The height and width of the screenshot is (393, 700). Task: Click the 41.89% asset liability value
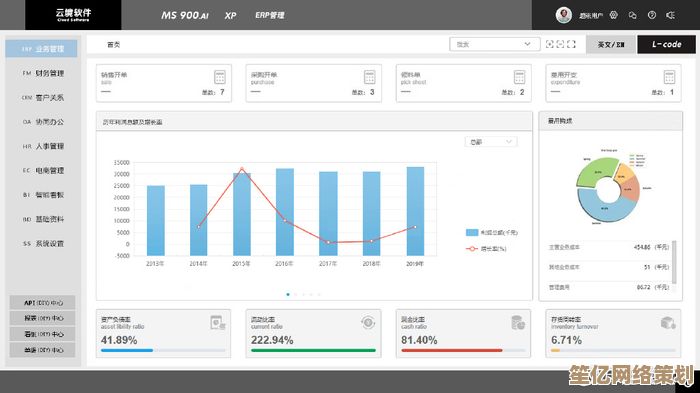pos(119,340)
